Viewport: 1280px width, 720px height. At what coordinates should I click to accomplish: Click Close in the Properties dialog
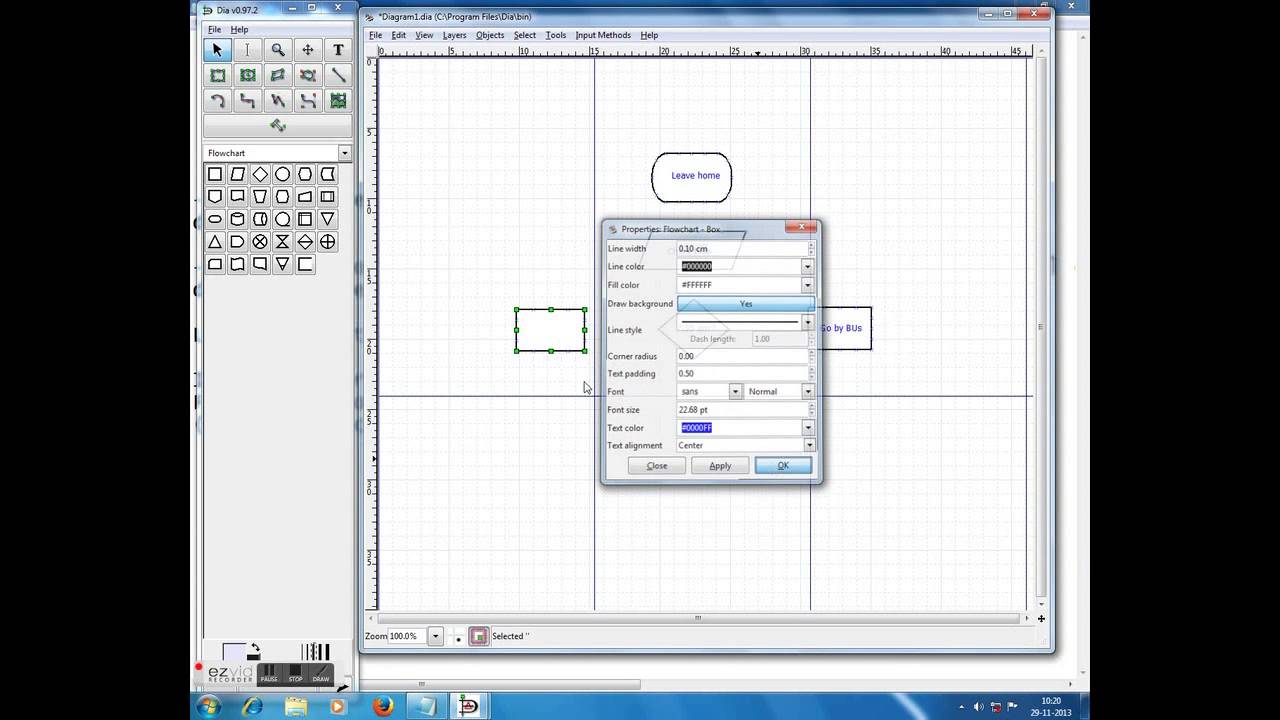click(657, 466)
